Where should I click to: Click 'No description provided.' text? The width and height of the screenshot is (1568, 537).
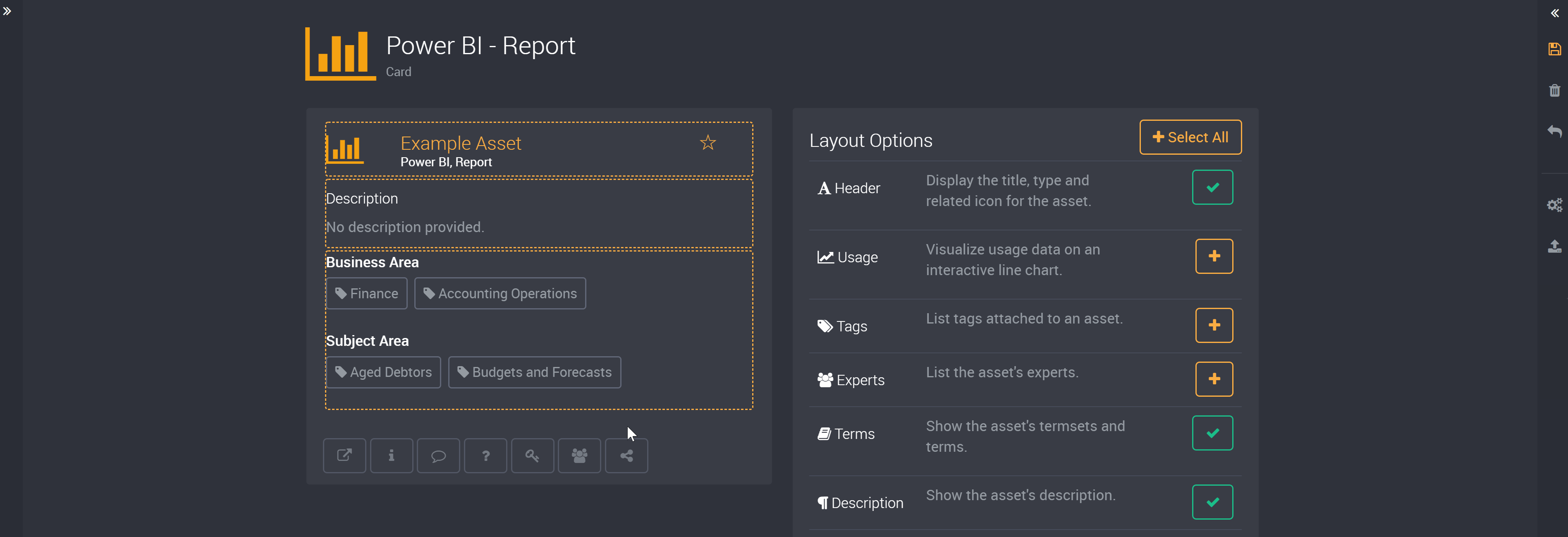pos(405,227)
